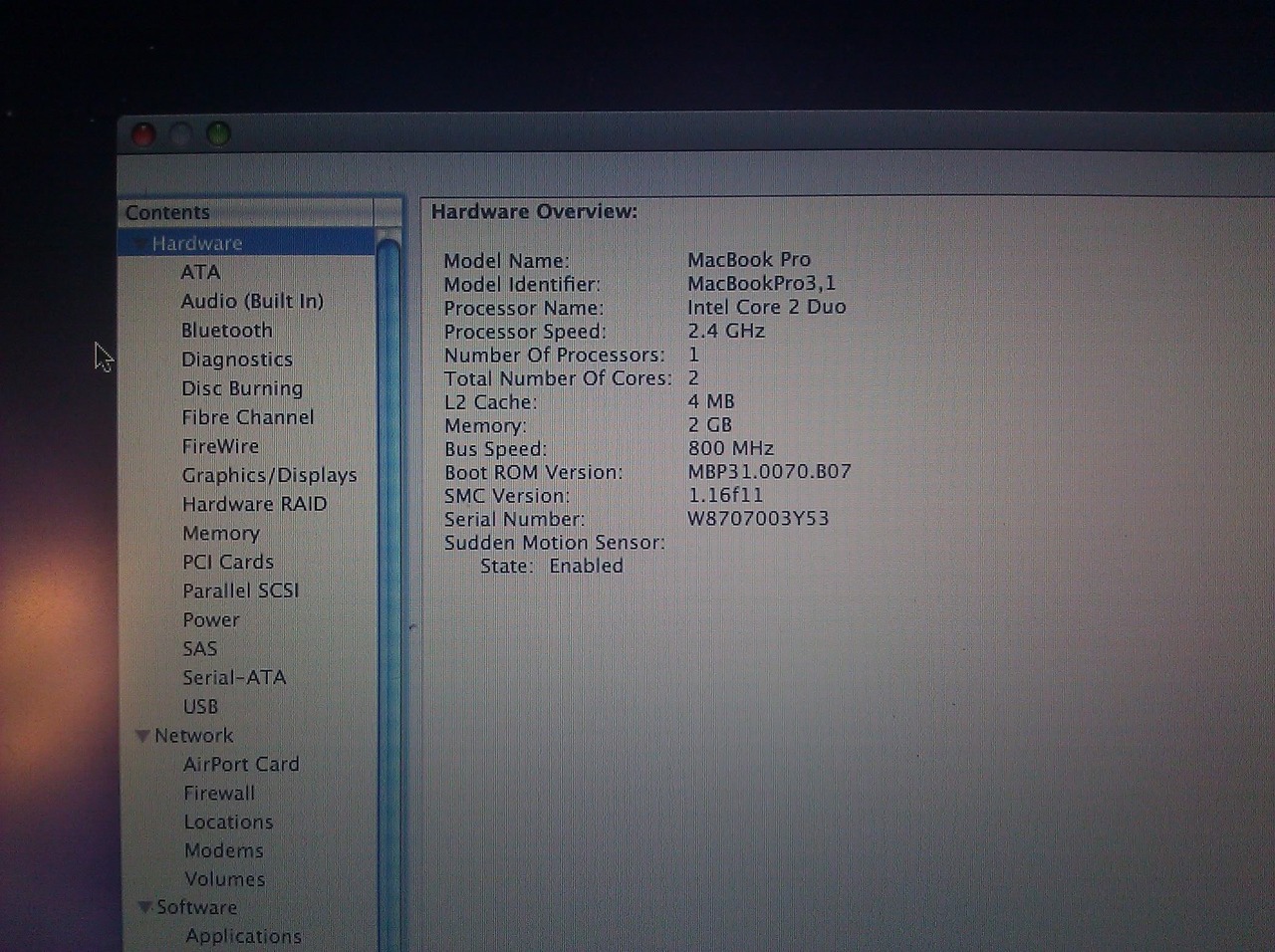Collapse the Software disclosure triangle
The height and width of the screenshot is (952, 1275).
(145, 907)
